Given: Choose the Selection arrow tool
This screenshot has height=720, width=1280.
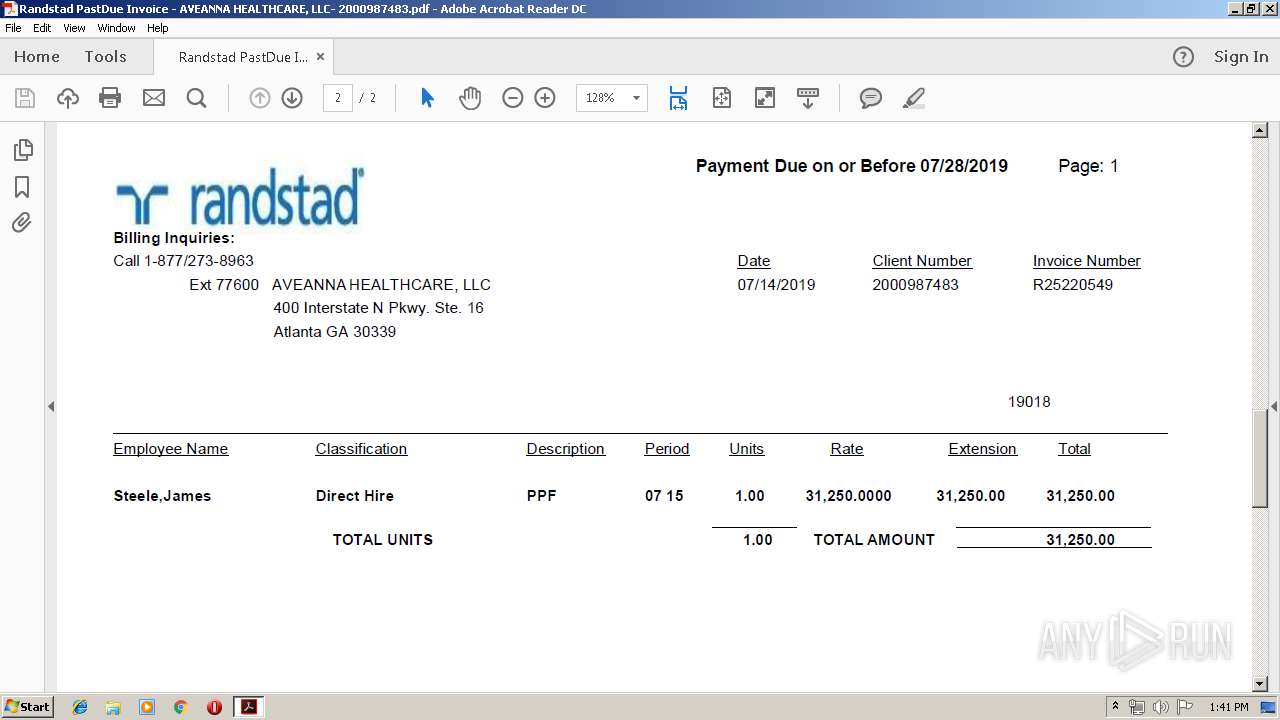Looking at the screenshot, I should pyautogui.click(x=427, y=98).
